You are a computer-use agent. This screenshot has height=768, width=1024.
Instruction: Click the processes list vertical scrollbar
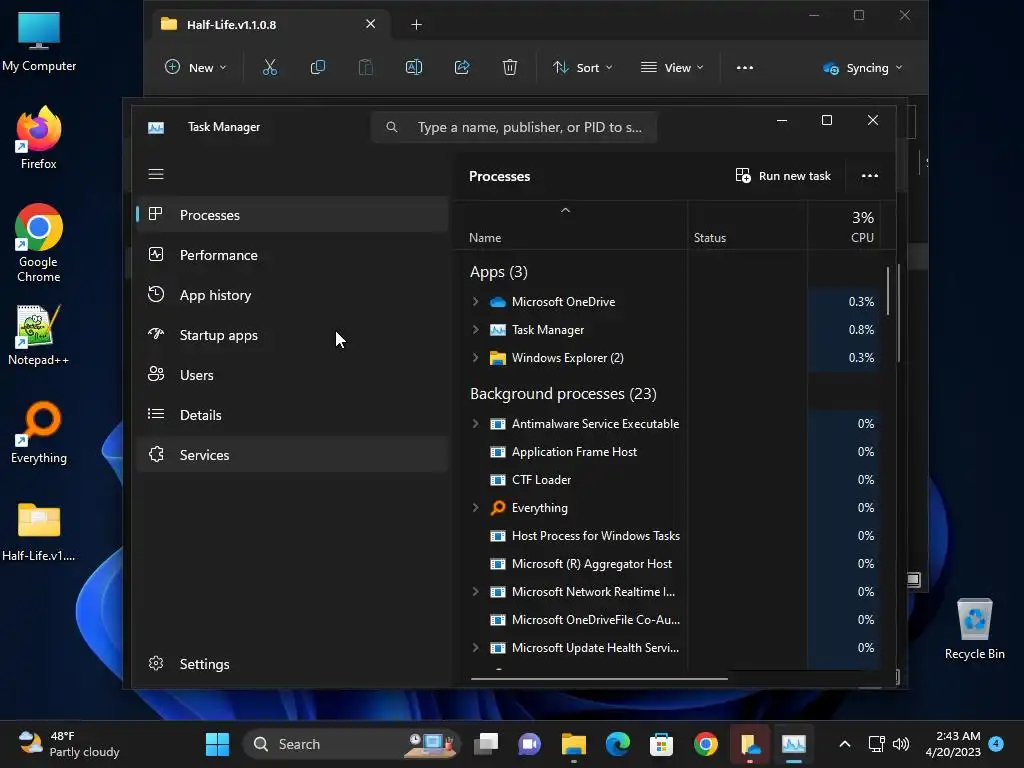(x=888, y=292)
